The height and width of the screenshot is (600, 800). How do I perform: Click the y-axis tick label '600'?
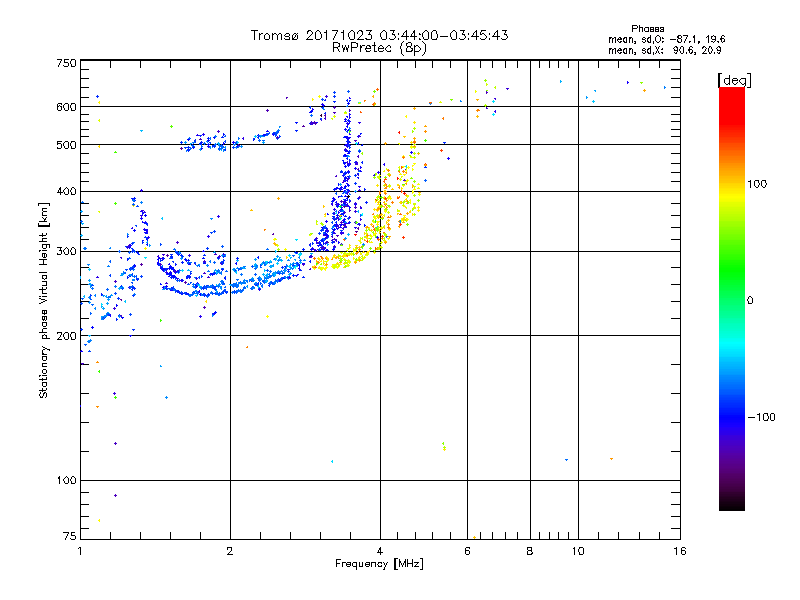tap(66, 107)
